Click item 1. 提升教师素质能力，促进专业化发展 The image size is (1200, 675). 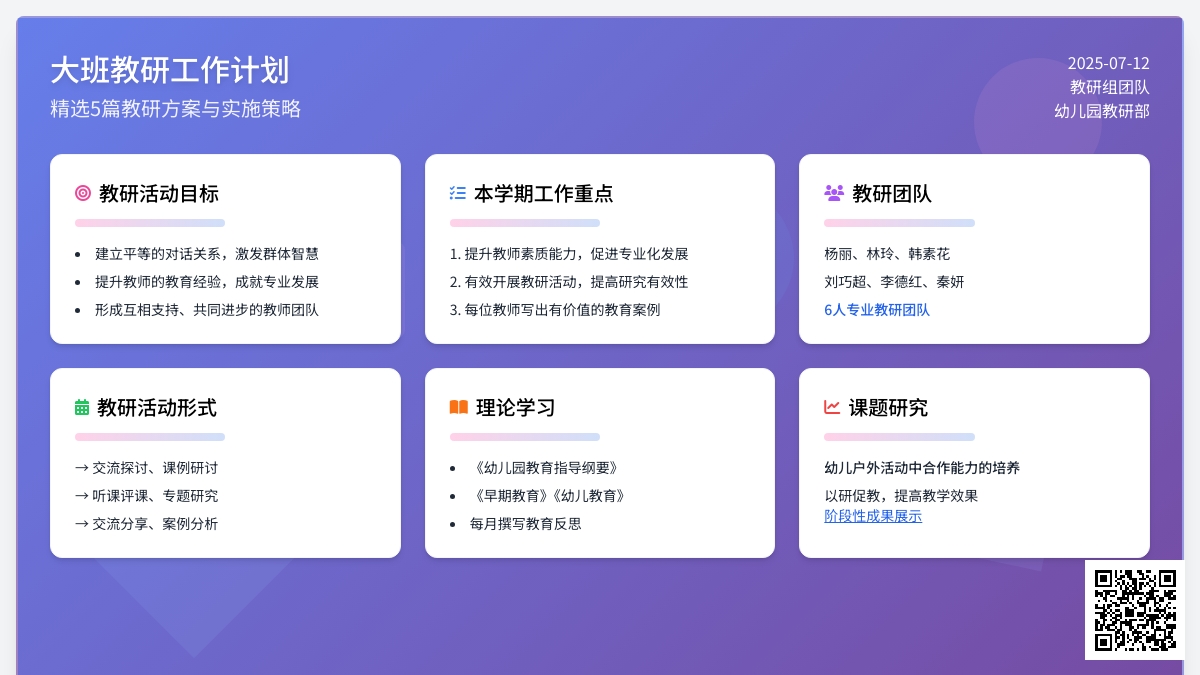click(569, 254)
